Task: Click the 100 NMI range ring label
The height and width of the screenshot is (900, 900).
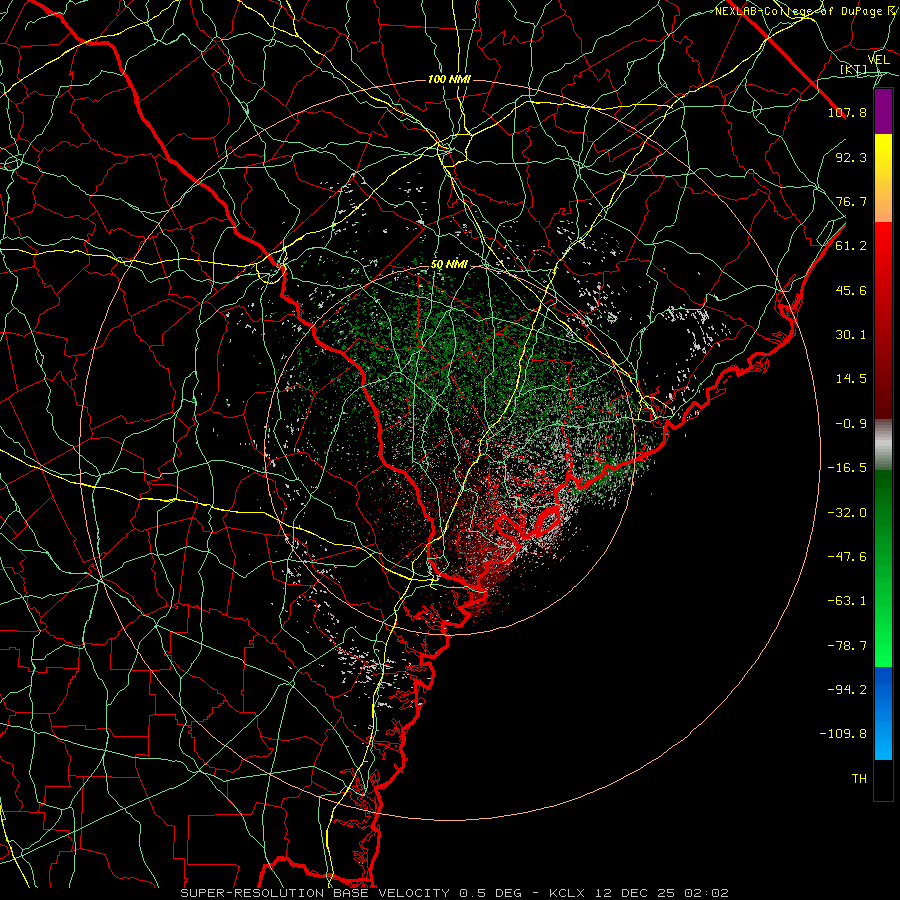Action: click(449, 79)
